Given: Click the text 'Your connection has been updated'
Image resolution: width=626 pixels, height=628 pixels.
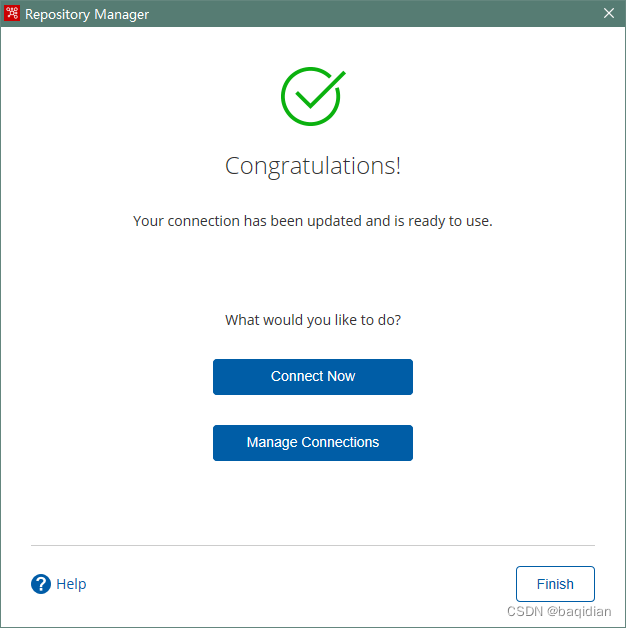Looking at the screenshot, I should [x=247, y=221].
